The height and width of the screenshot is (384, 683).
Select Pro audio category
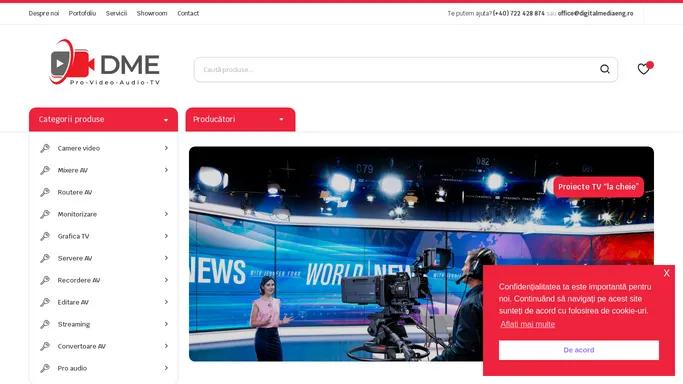click(72, 368)
